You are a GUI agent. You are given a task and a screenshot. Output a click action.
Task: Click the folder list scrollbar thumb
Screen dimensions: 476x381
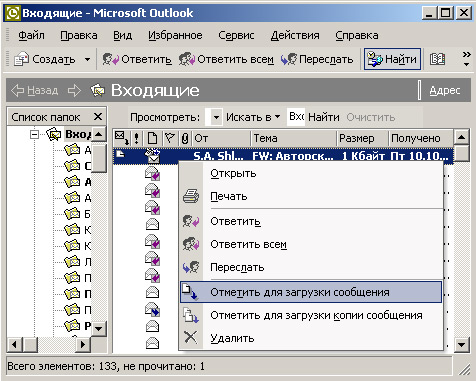(99, 158)
